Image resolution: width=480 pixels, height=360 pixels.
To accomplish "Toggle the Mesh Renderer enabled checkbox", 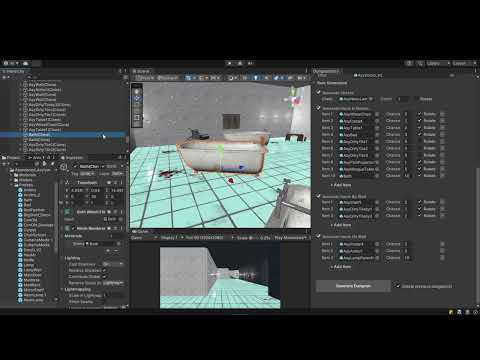I will (x=73, y=228).
